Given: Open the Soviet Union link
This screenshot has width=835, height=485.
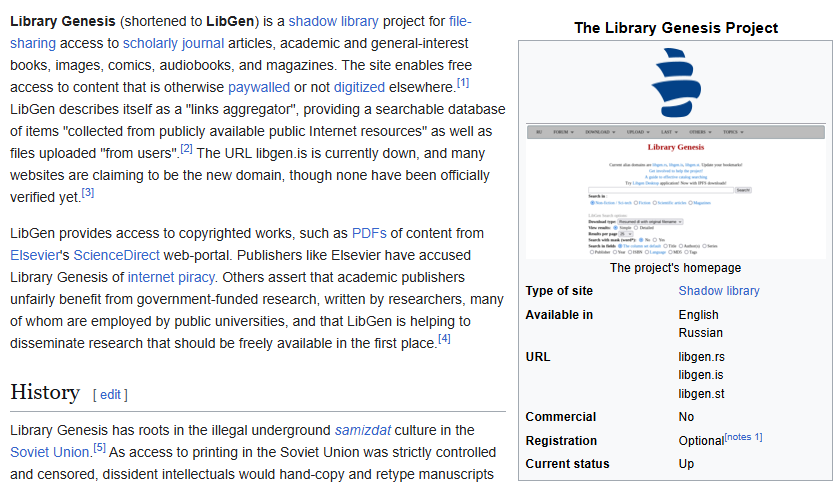Looking at the screenshot, I should tap(50, 452).
